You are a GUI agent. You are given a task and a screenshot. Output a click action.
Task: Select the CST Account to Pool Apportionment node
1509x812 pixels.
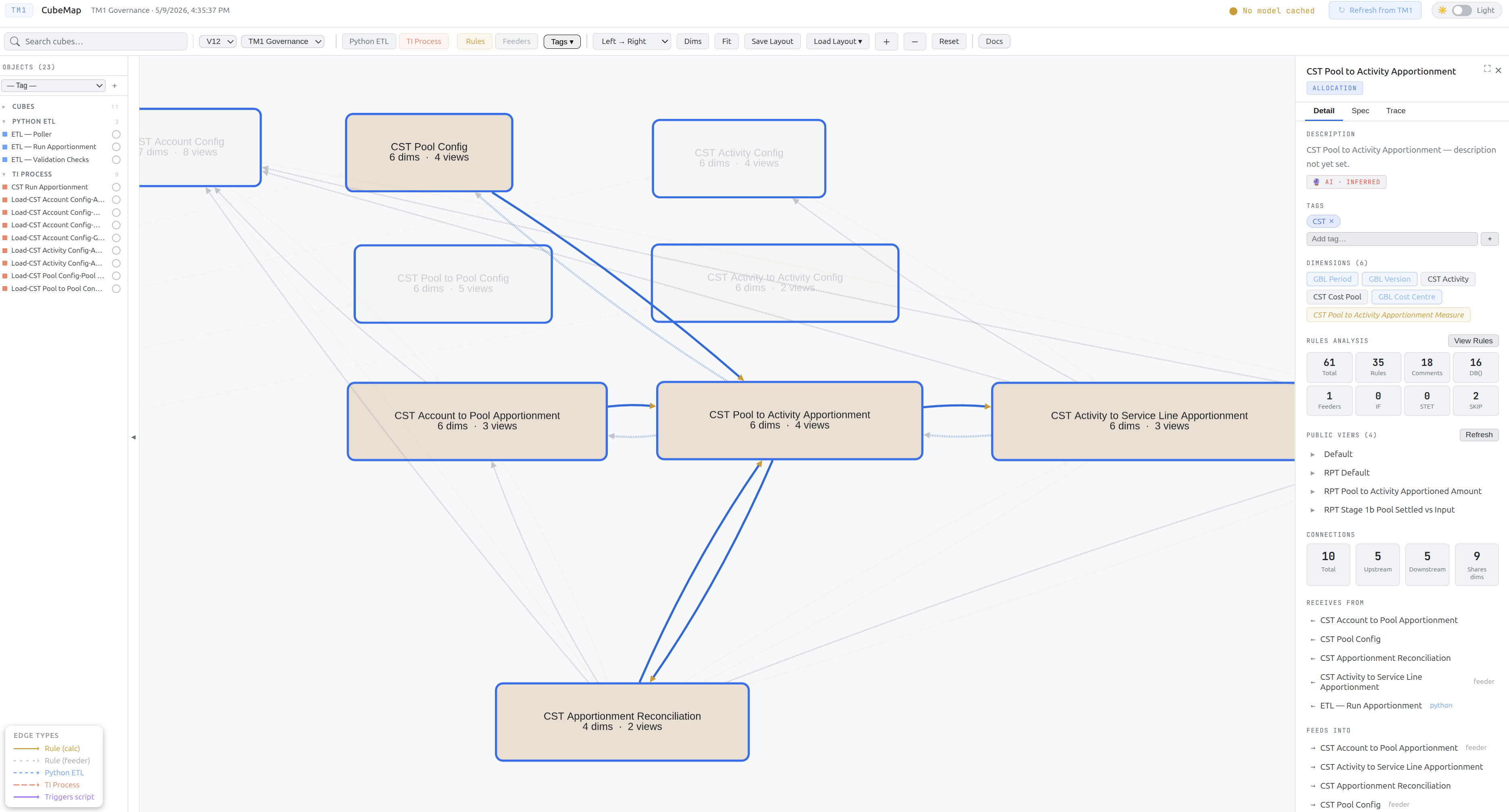tap(478, 421)
